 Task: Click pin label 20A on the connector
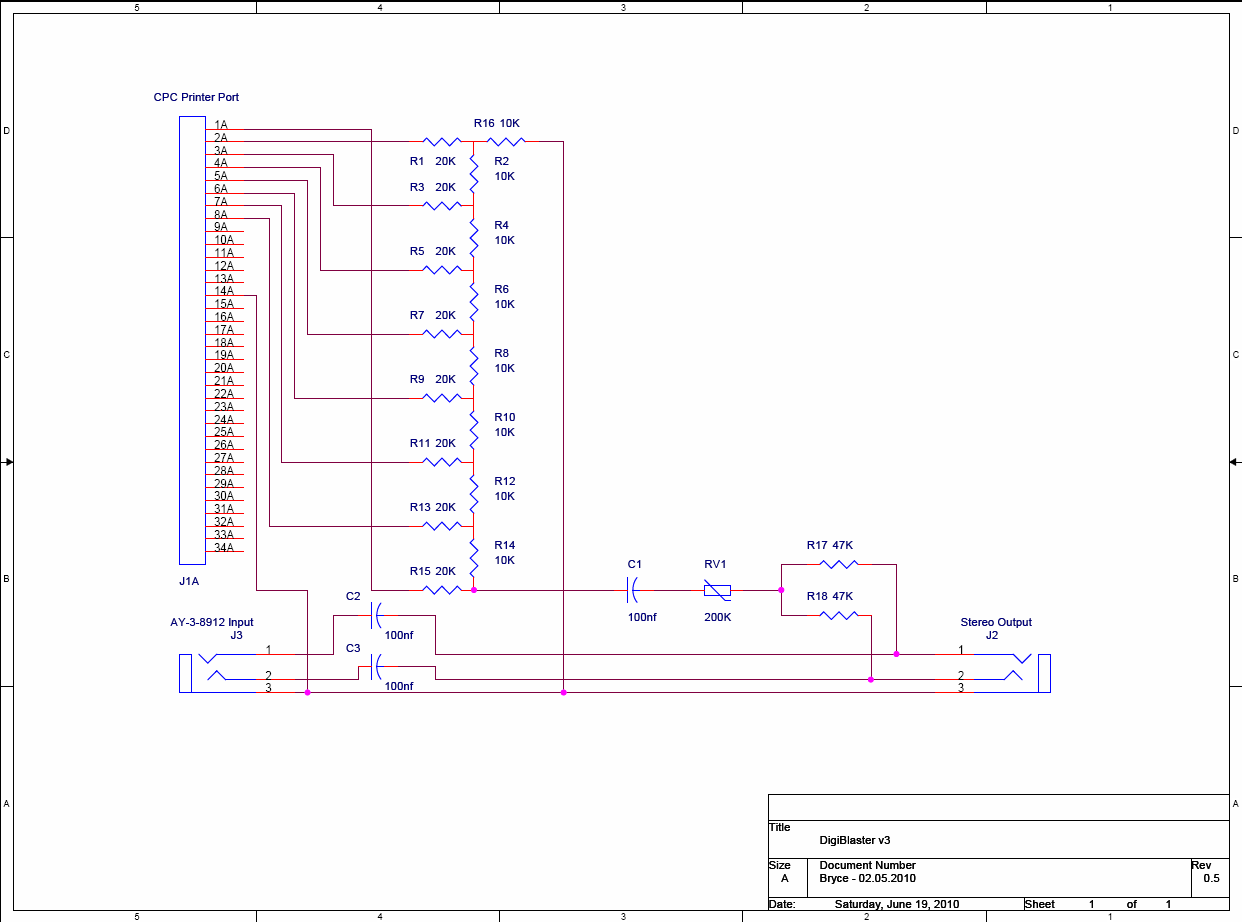[x=224, y=368]
